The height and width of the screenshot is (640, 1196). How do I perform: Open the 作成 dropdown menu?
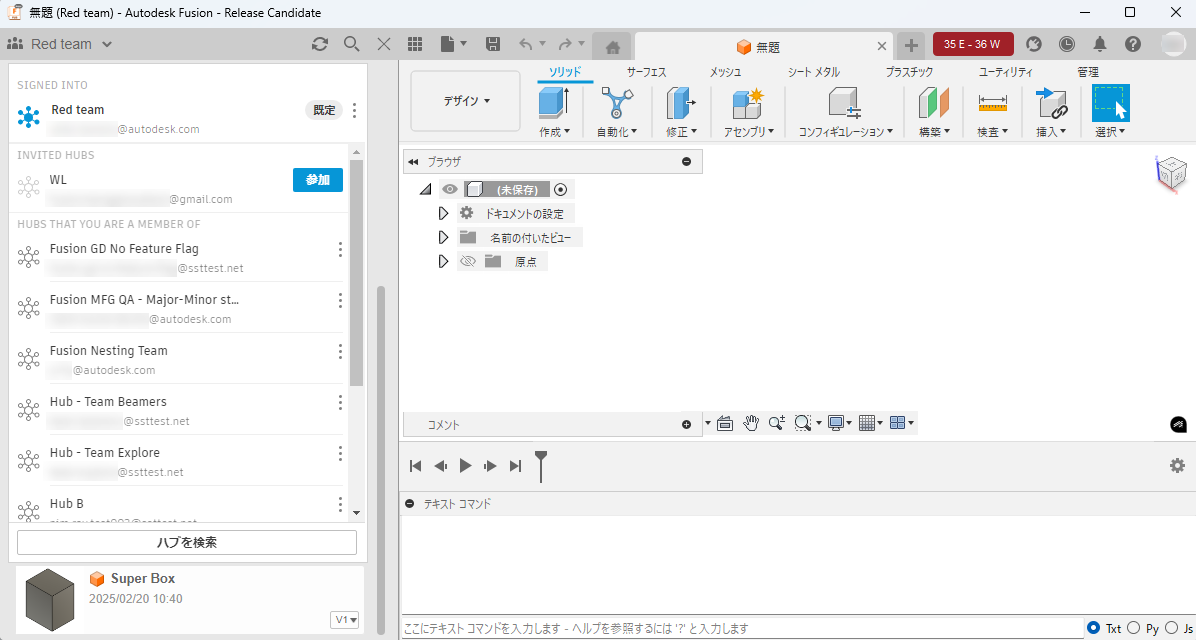555,132
